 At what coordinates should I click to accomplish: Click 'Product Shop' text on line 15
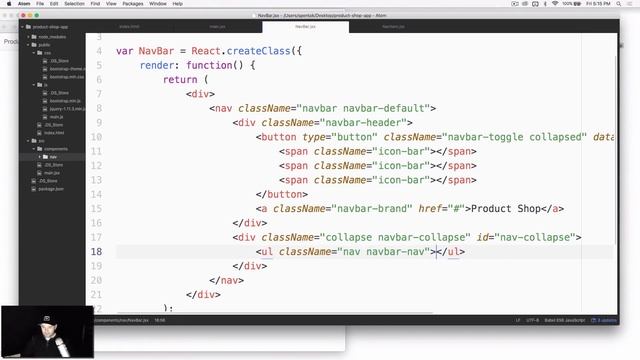(x=506, y=209)
